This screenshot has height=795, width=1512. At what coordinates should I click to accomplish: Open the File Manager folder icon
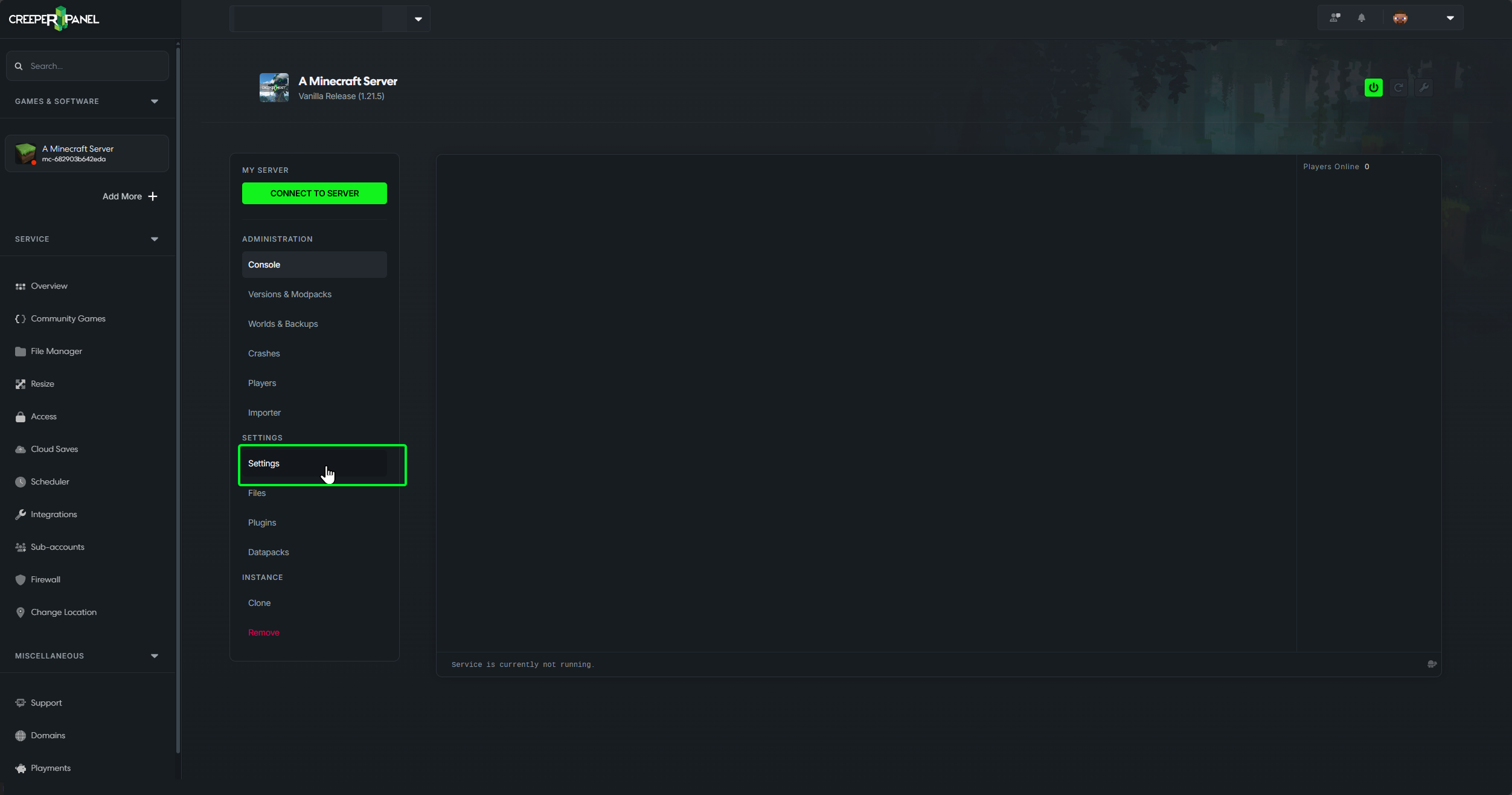[20, 351]
